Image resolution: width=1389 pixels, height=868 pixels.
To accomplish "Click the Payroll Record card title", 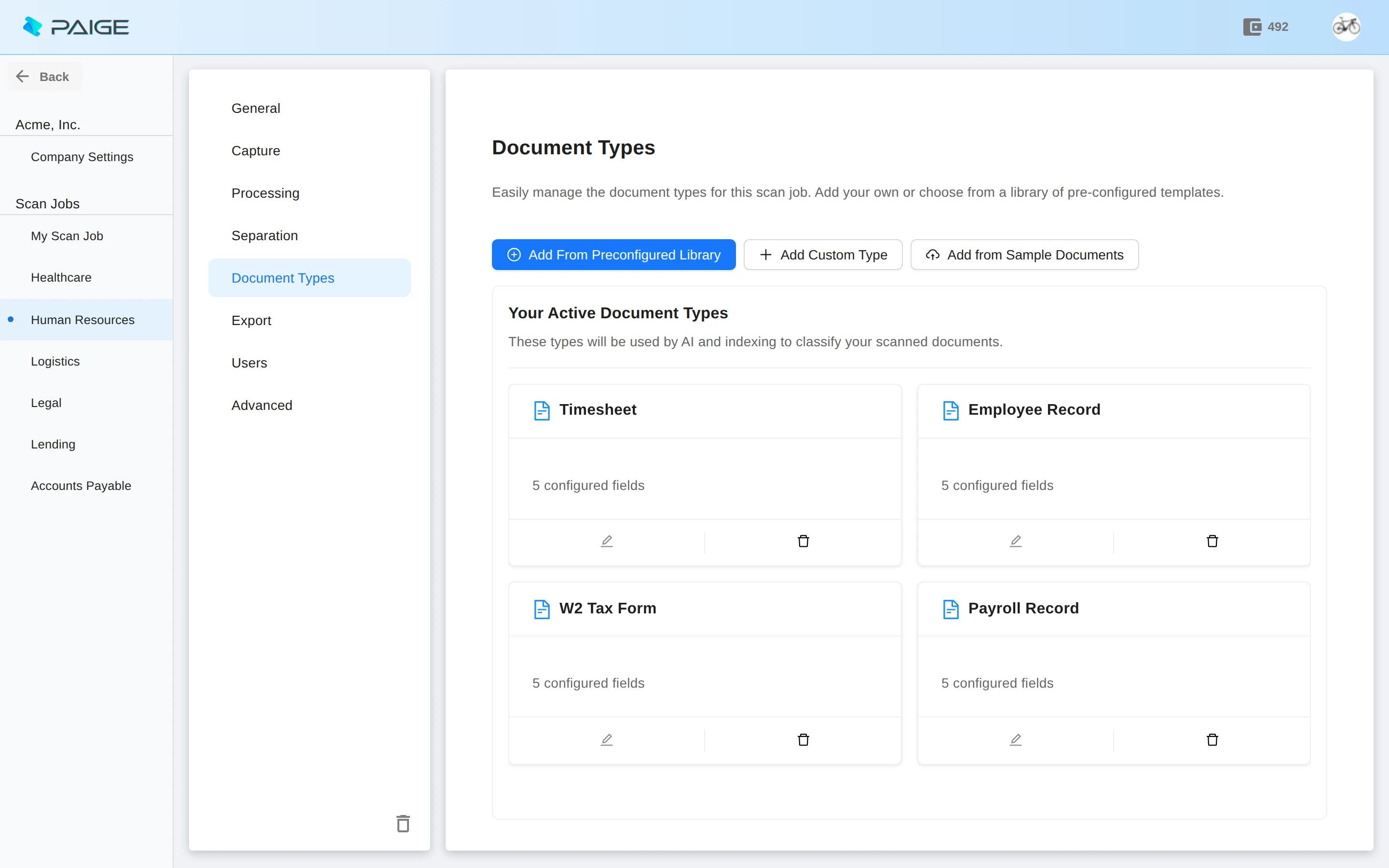I will 1023,608.
